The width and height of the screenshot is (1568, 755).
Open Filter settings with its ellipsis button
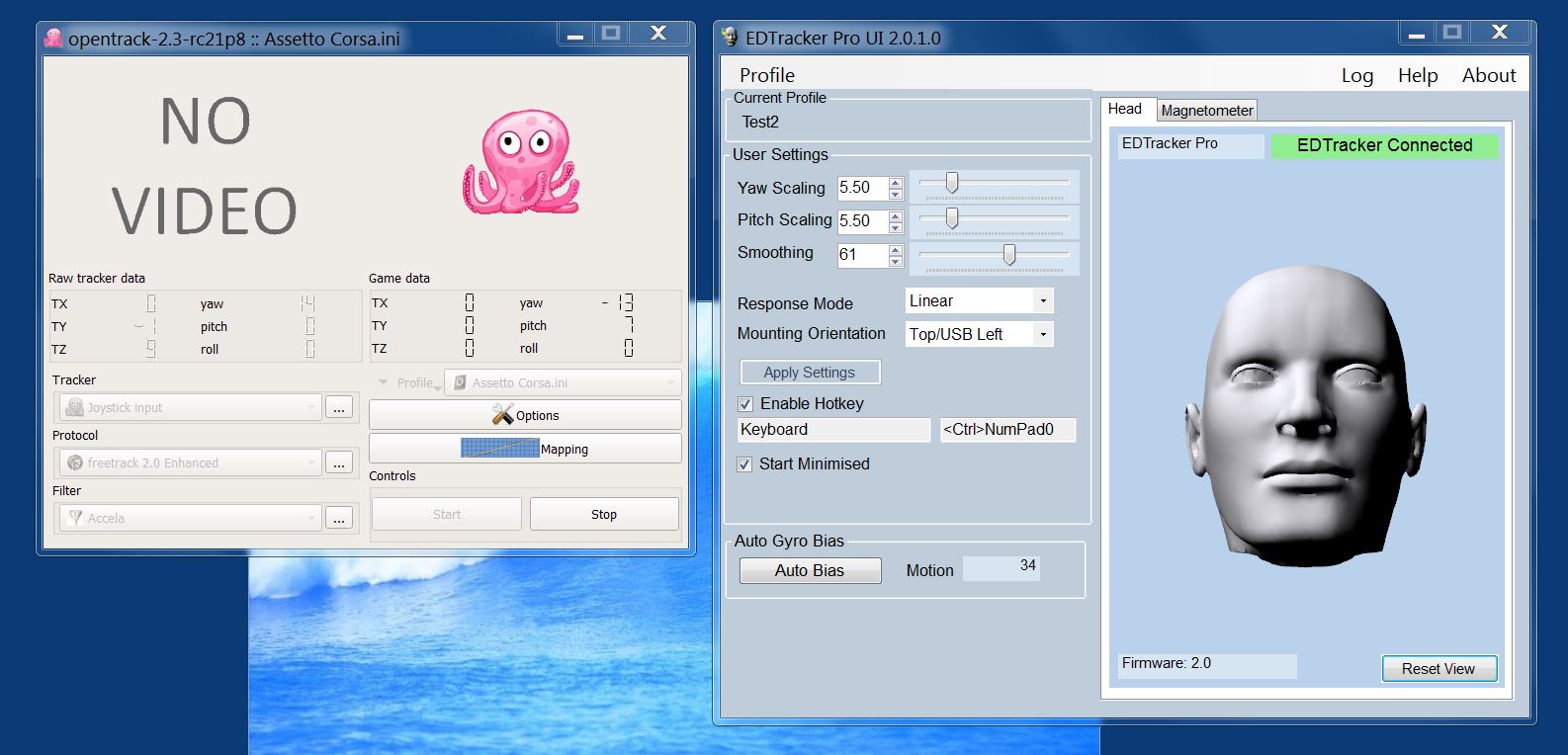coord(339,518)
